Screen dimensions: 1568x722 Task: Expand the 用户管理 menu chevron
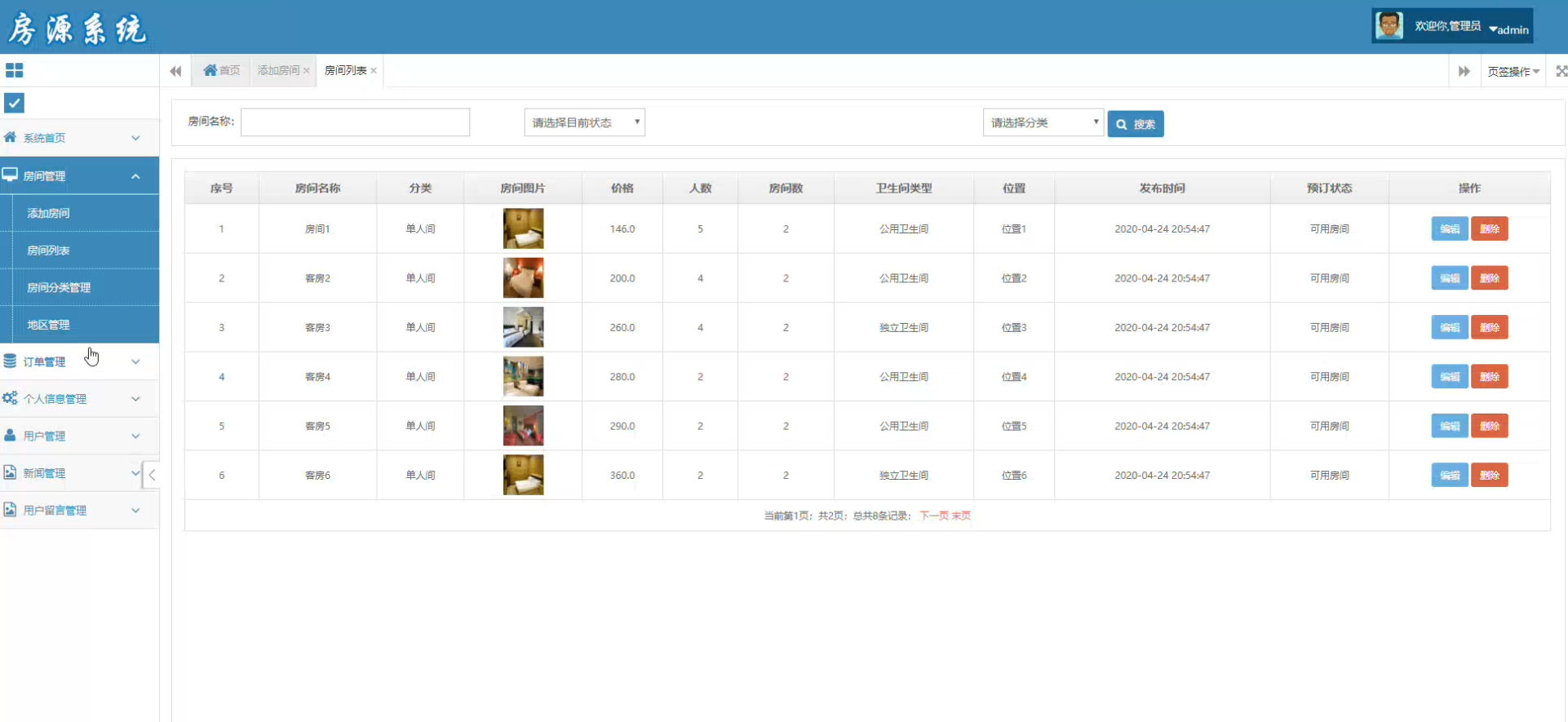click(x=135, y=436)
